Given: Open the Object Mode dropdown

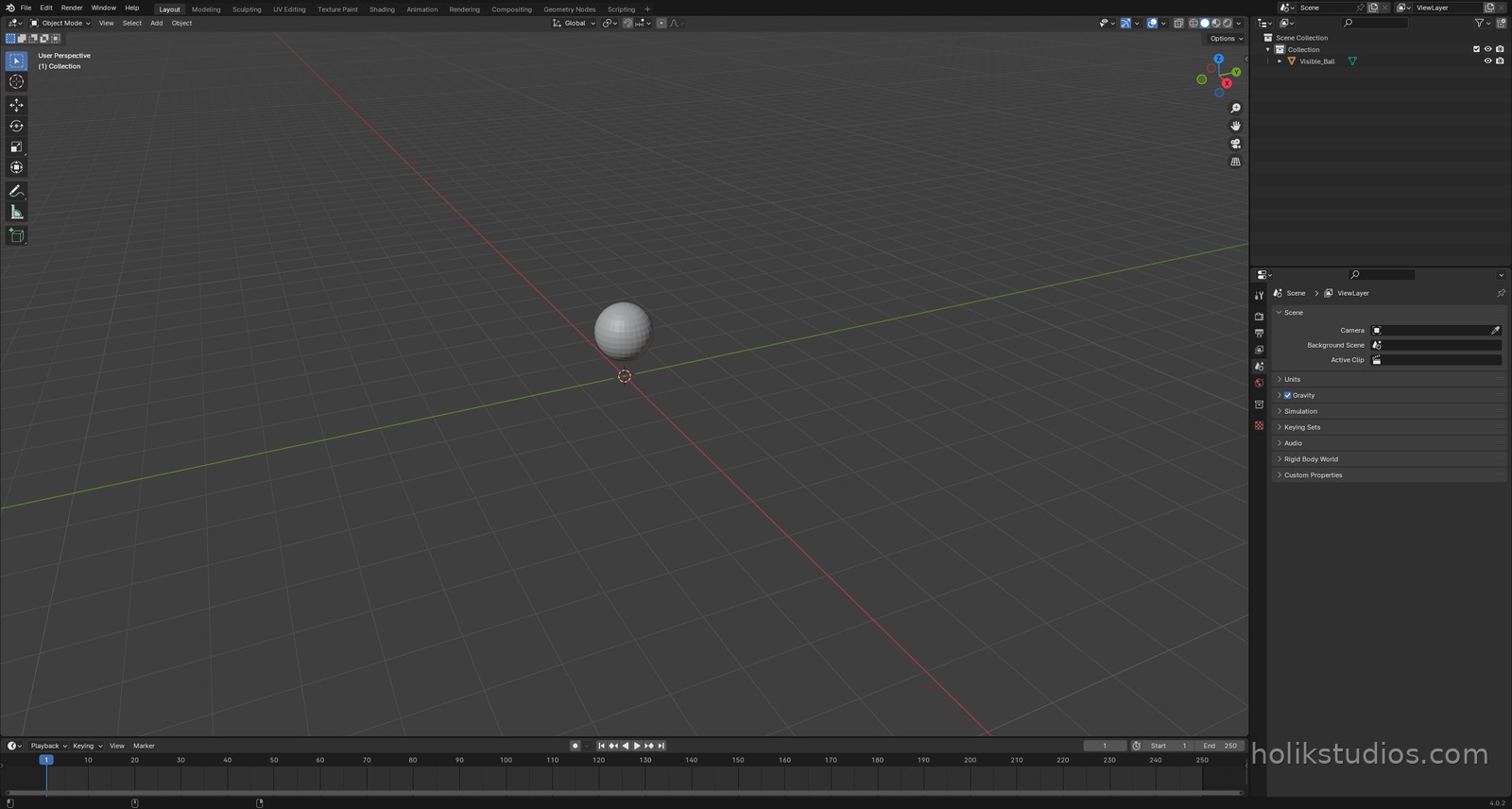Looking at the screenshot, I should tap(60, 23).
